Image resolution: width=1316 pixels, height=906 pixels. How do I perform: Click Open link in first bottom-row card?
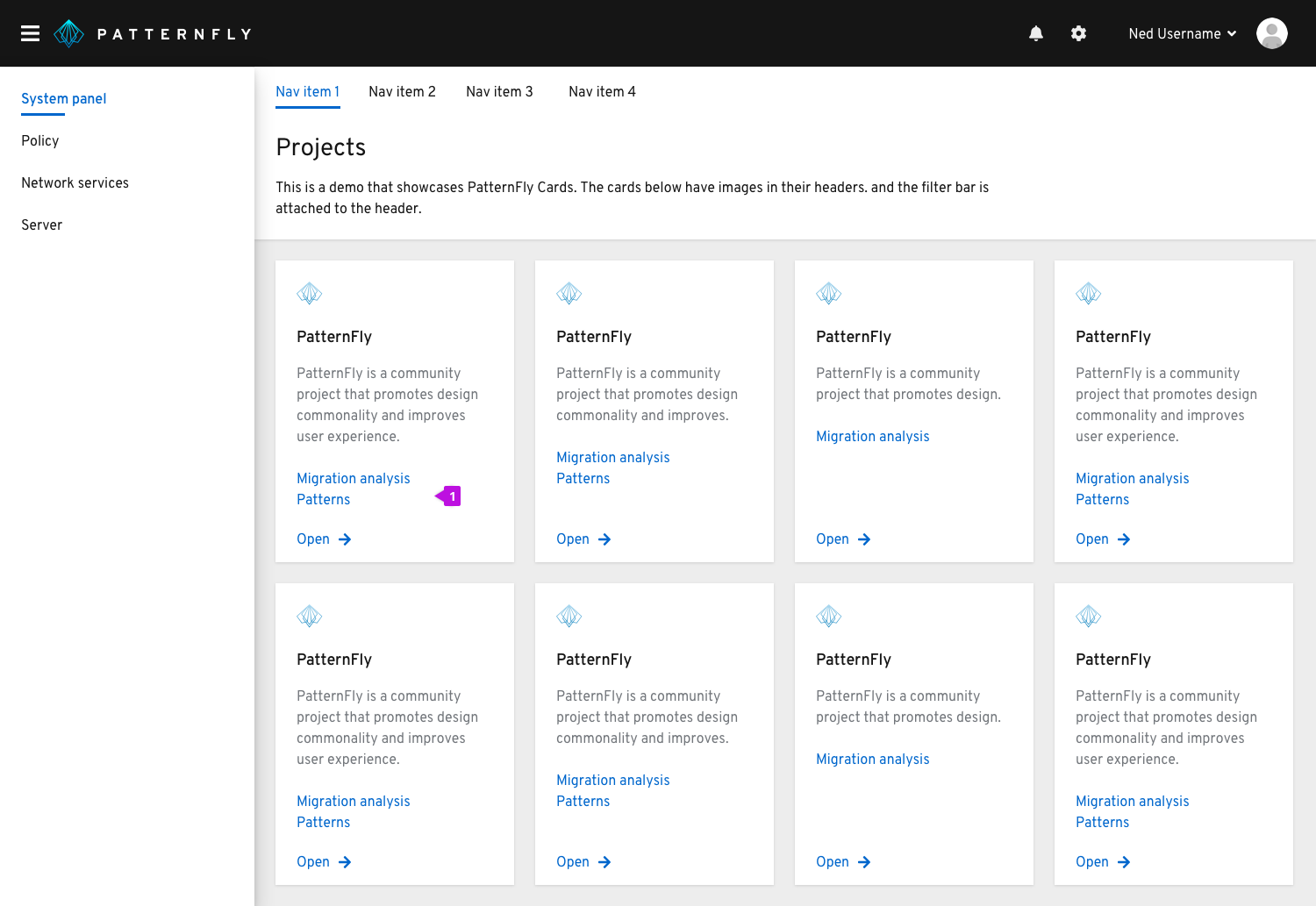[324, 861]
